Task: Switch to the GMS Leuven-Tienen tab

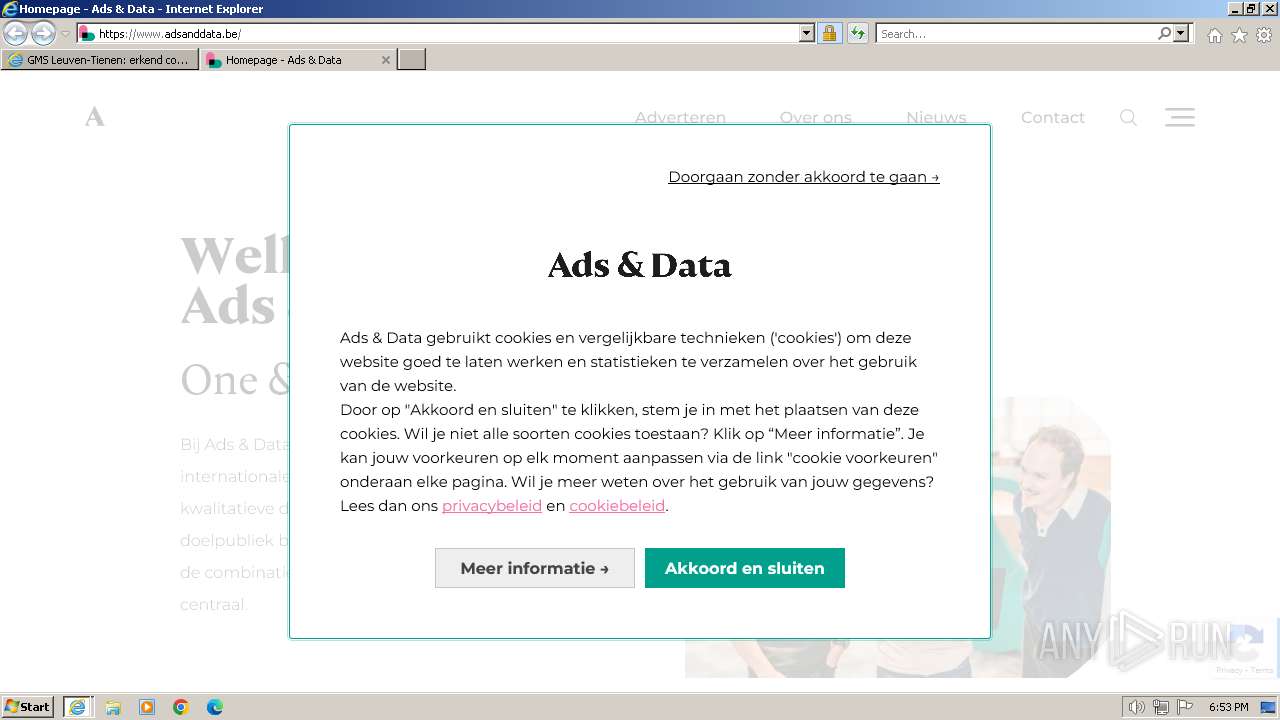Action: coord(99,60)
